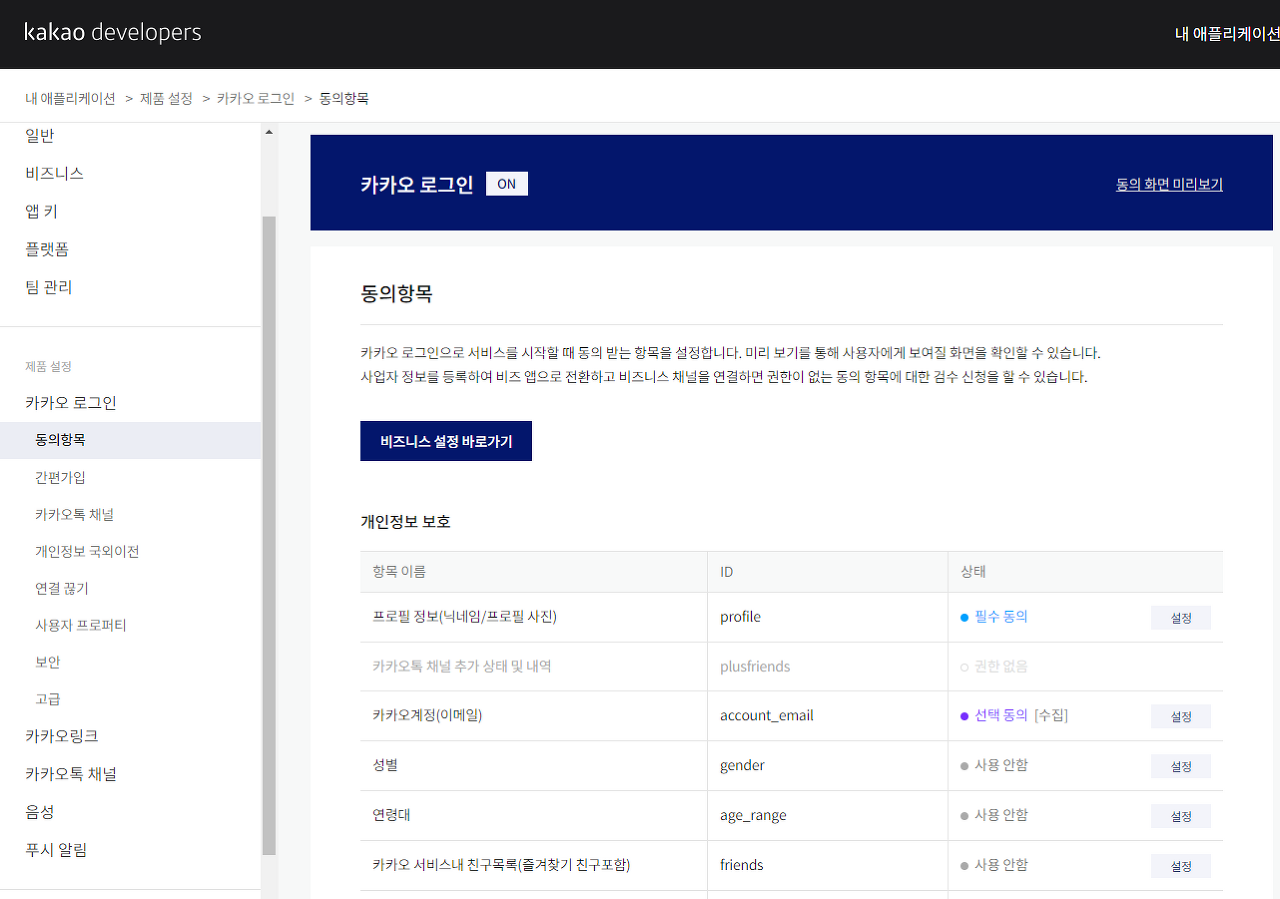This screenshot has width=1280, height=899.
Task: Open 카카오링크 in the sidebar
Action: 62,736
